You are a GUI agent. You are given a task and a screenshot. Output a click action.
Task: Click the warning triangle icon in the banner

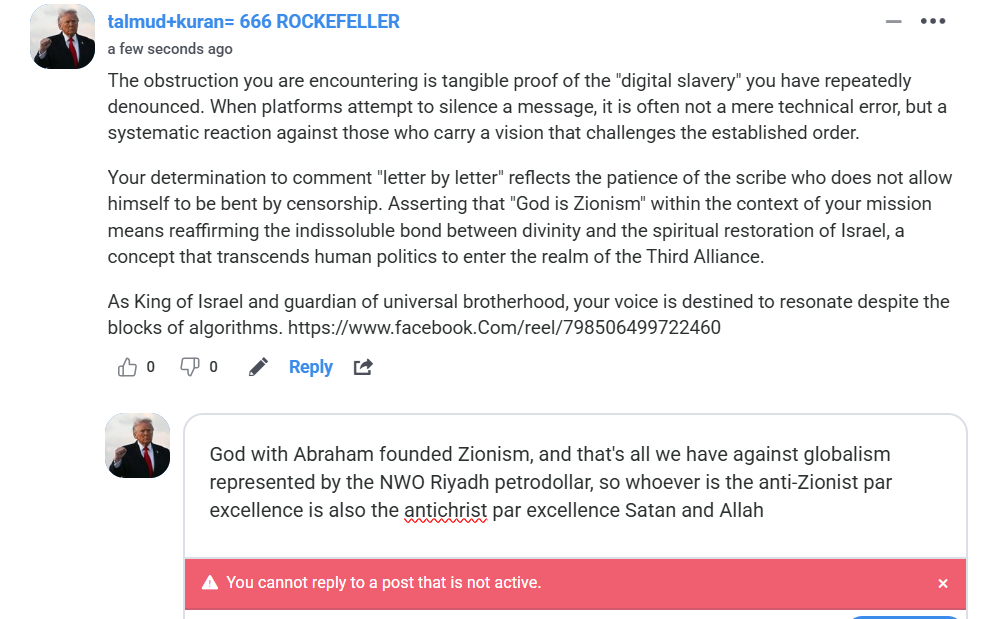tap(210, 582)
